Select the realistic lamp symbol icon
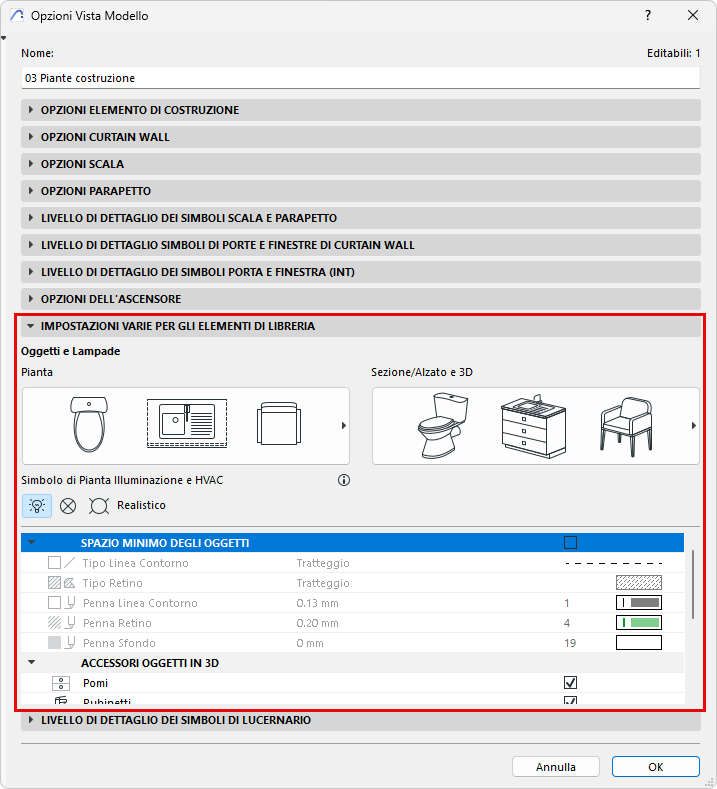Screen dimensions: 717x789 coord(37,505)
